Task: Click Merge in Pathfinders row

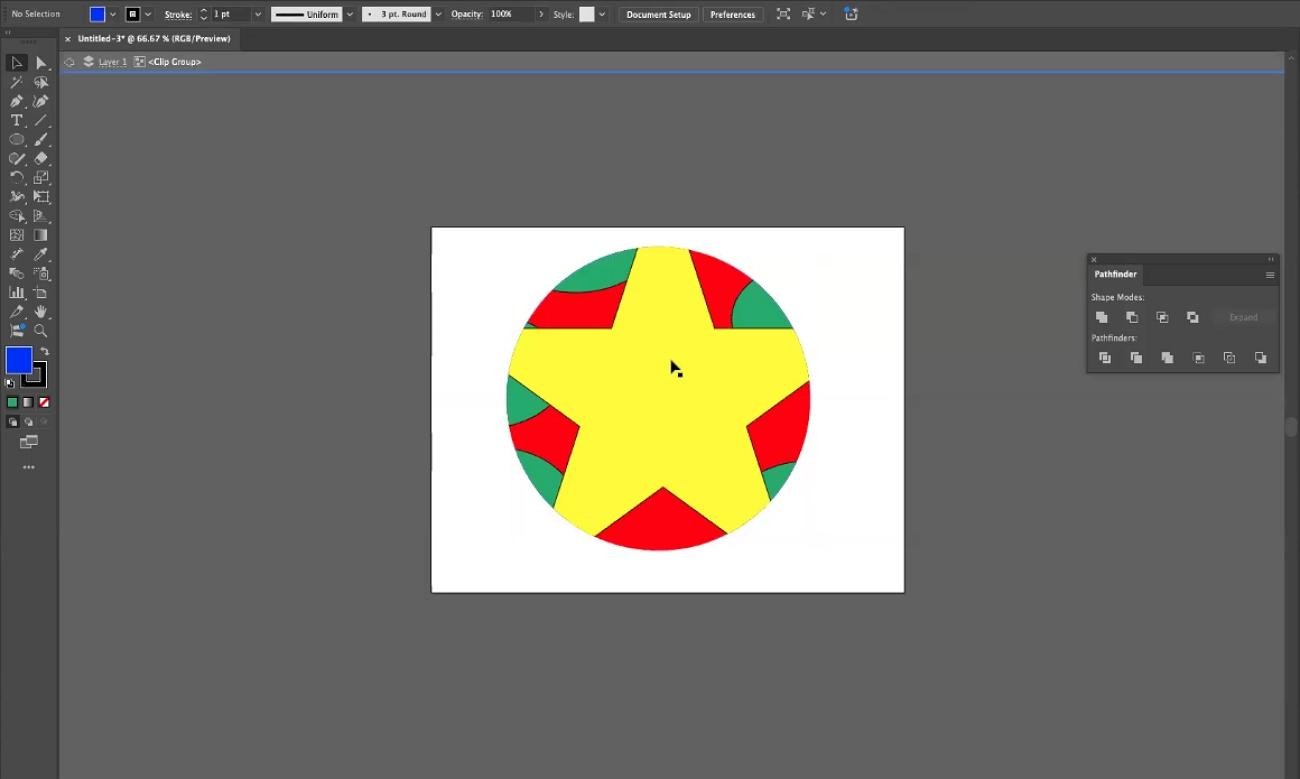Action: pos(1167,358)
